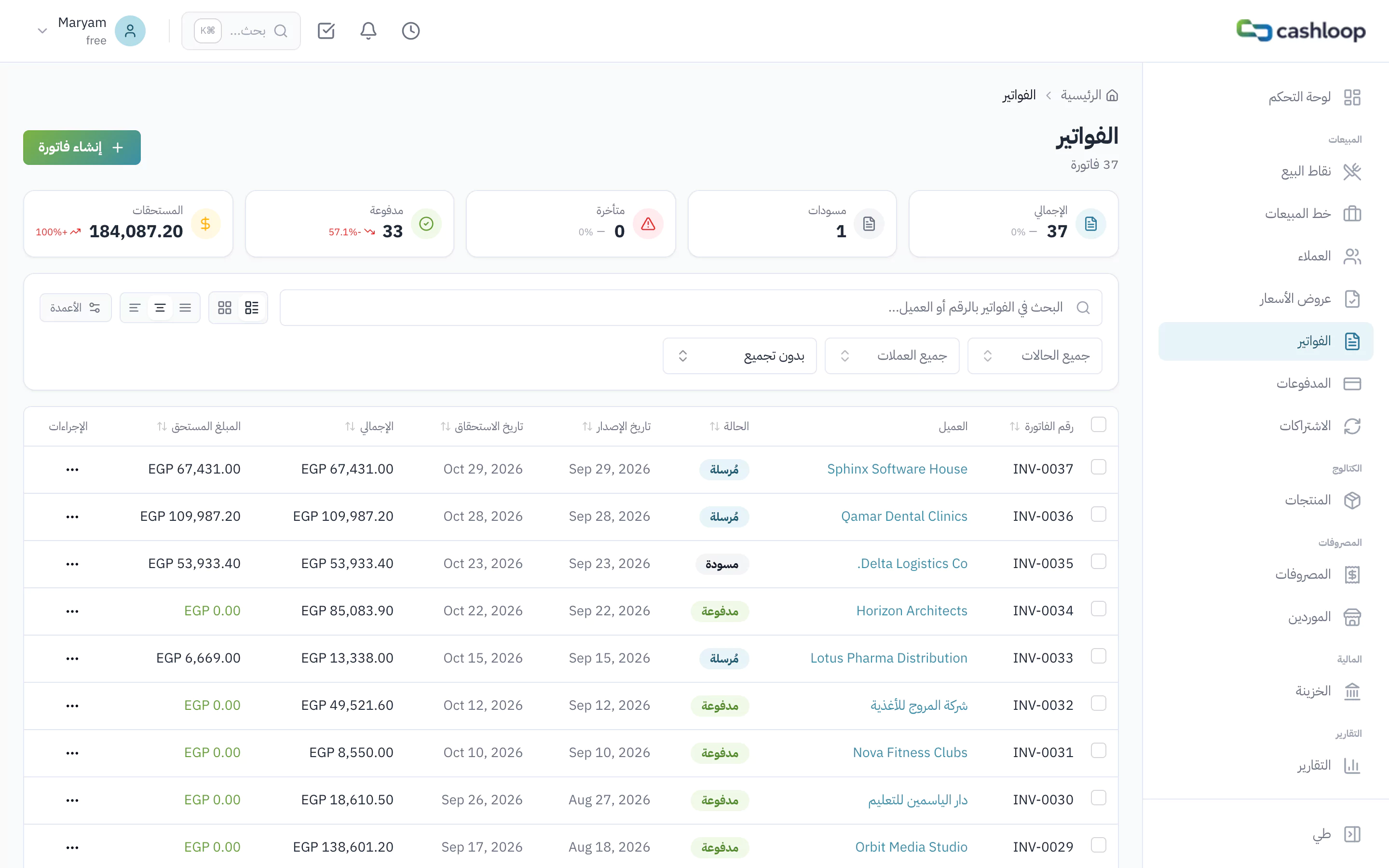
Task: Click the cashloop logo
Action: point(1301,30)
